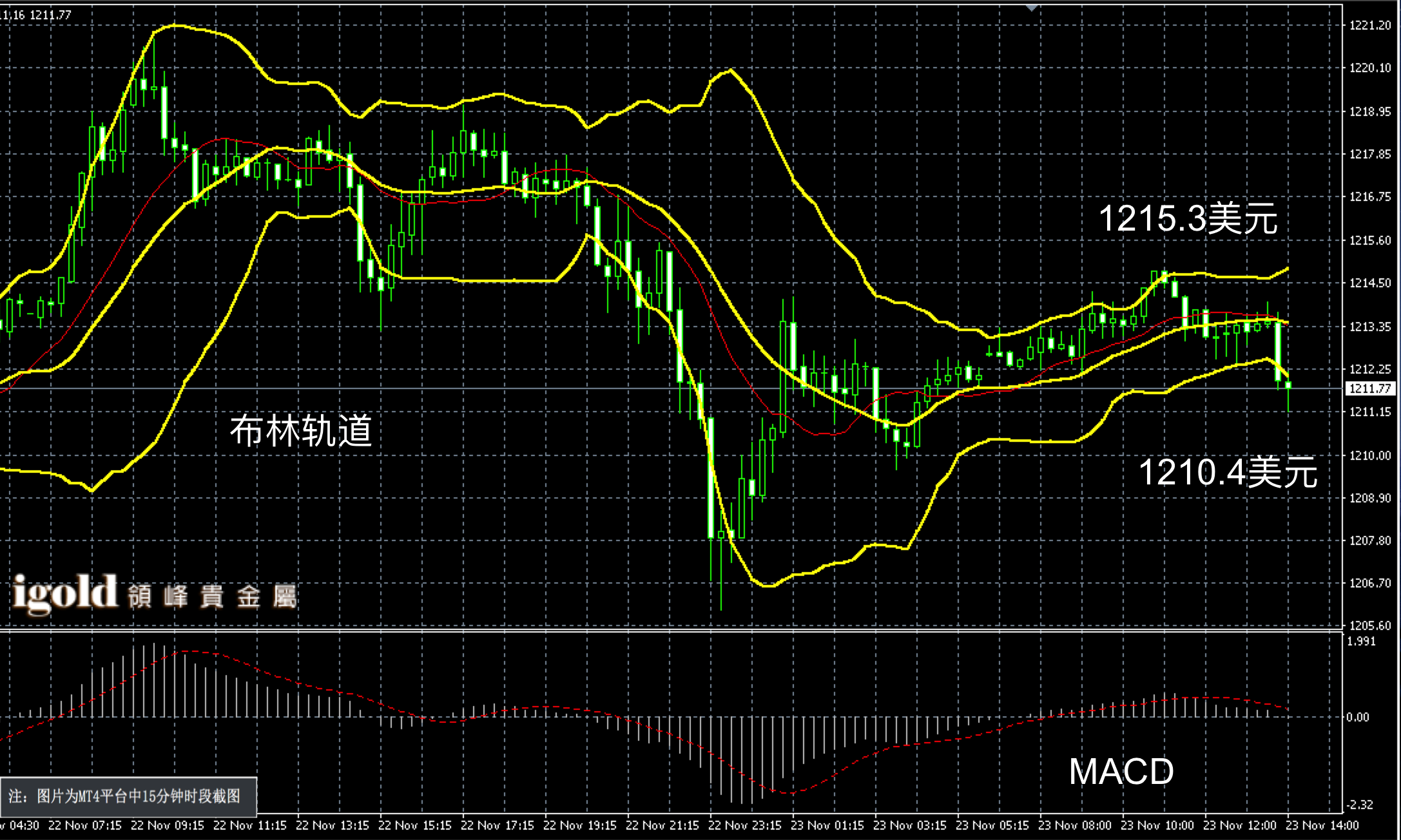Click the chart shift triangle marker

(x=1032, y=8)
